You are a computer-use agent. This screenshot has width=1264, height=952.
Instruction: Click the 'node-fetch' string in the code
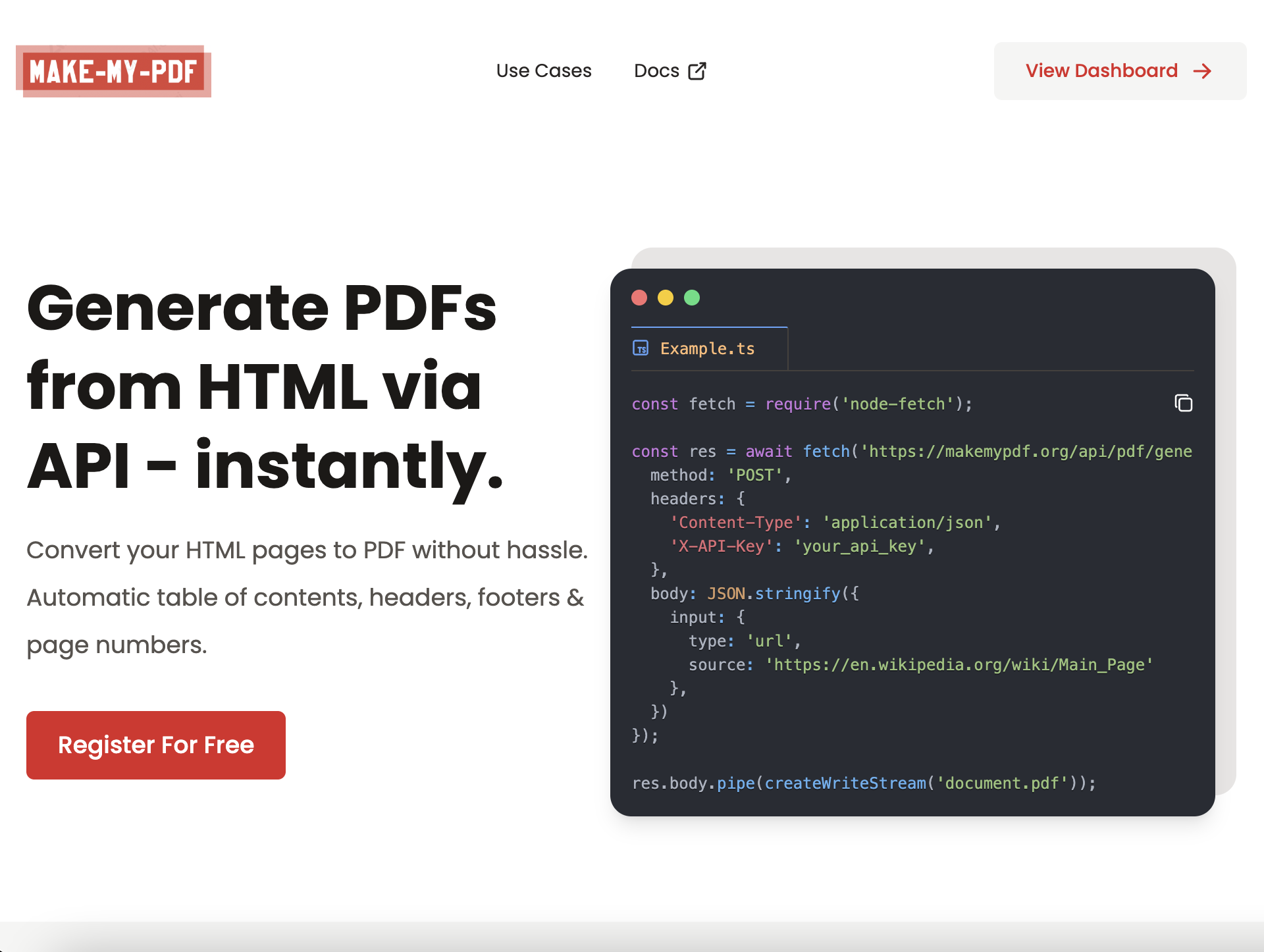(897, 404)
